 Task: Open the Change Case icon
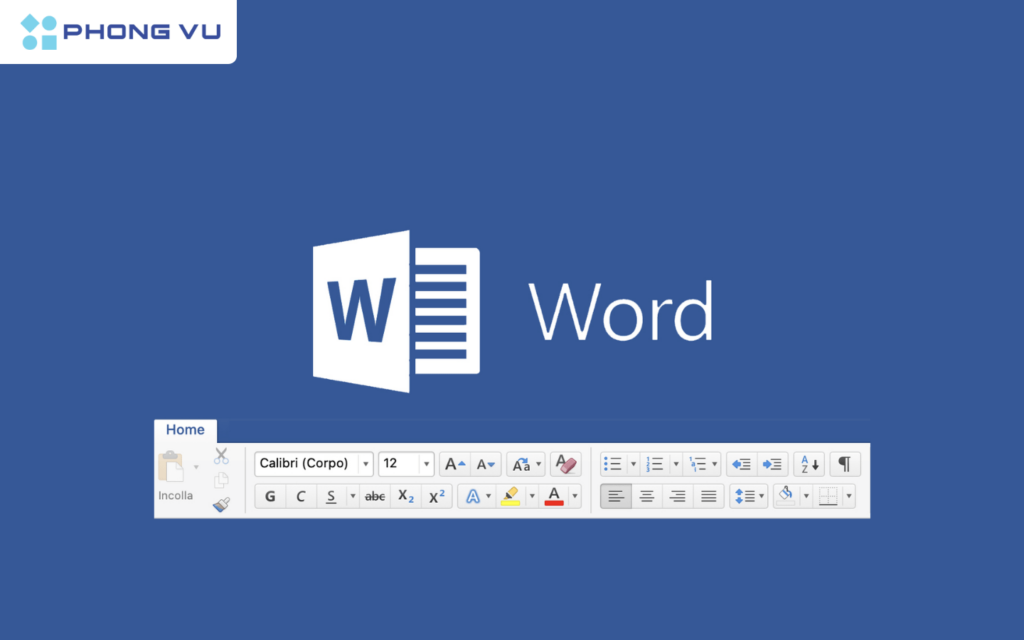tap(522, 464)
